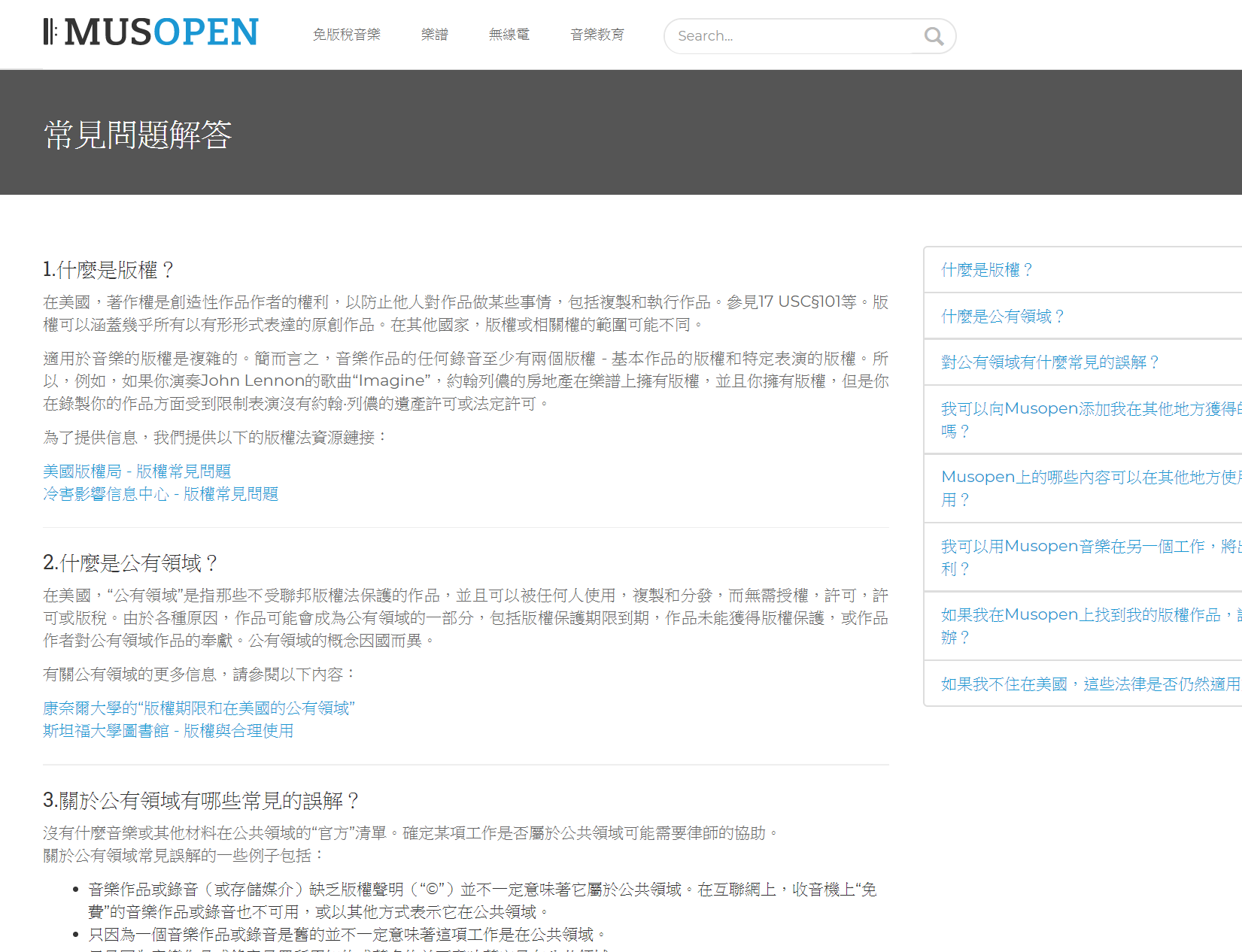Select sidebar item Musopen上的哪些內容可以在其他地方使用
The height and width of the screenshot is (952, 1242).
click(x=1083, y=488)
